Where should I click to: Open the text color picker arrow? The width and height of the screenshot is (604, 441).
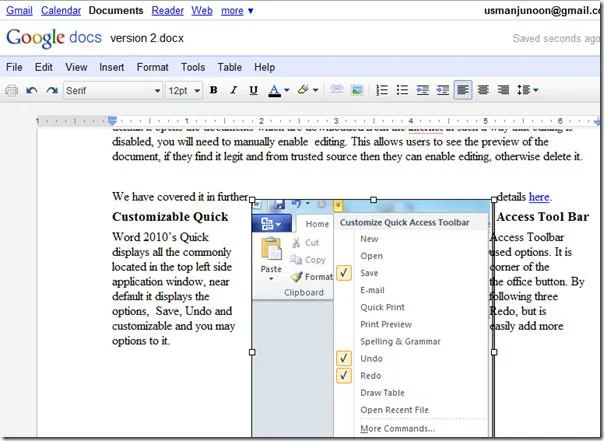pos(287,90)
